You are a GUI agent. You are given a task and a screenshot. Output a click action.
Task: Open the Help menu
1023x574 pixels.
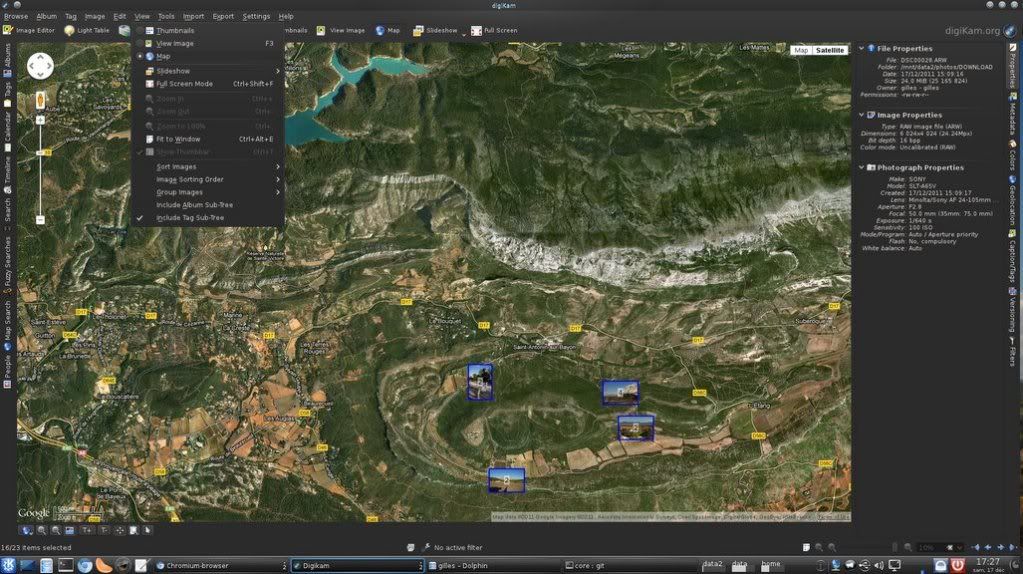286,16
